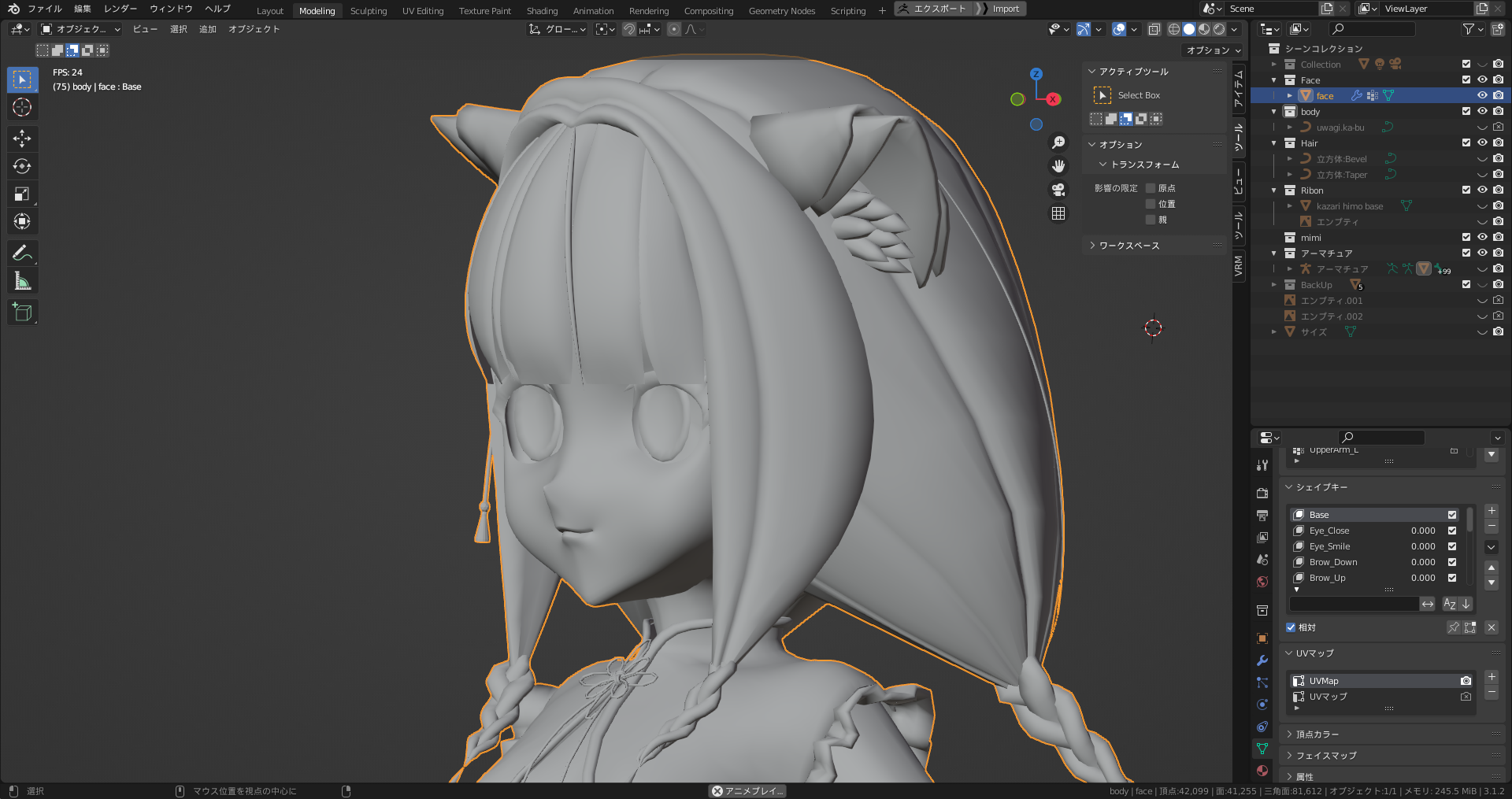Switch viewport to material preview shading
Viewport: 1512px width, 799px height.
1204,29
